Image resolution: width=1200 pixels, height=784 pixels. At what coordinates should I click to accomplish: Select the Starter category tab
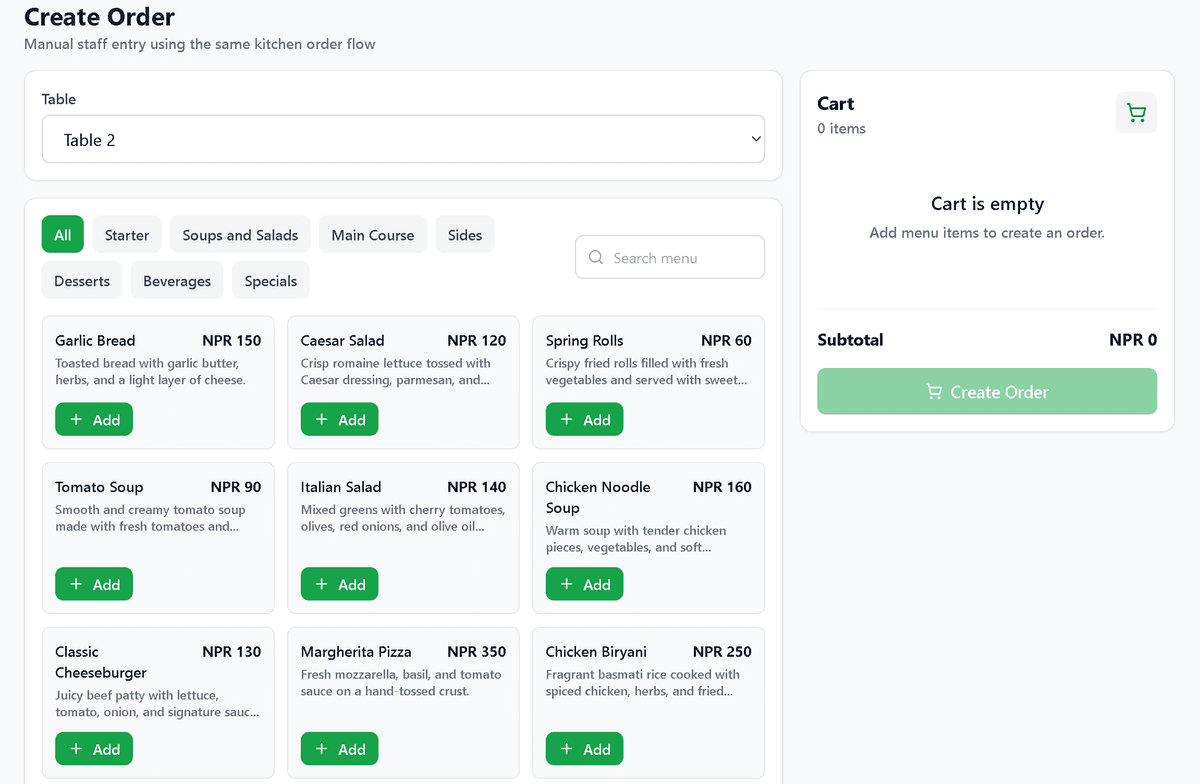(x=127, y=235)
